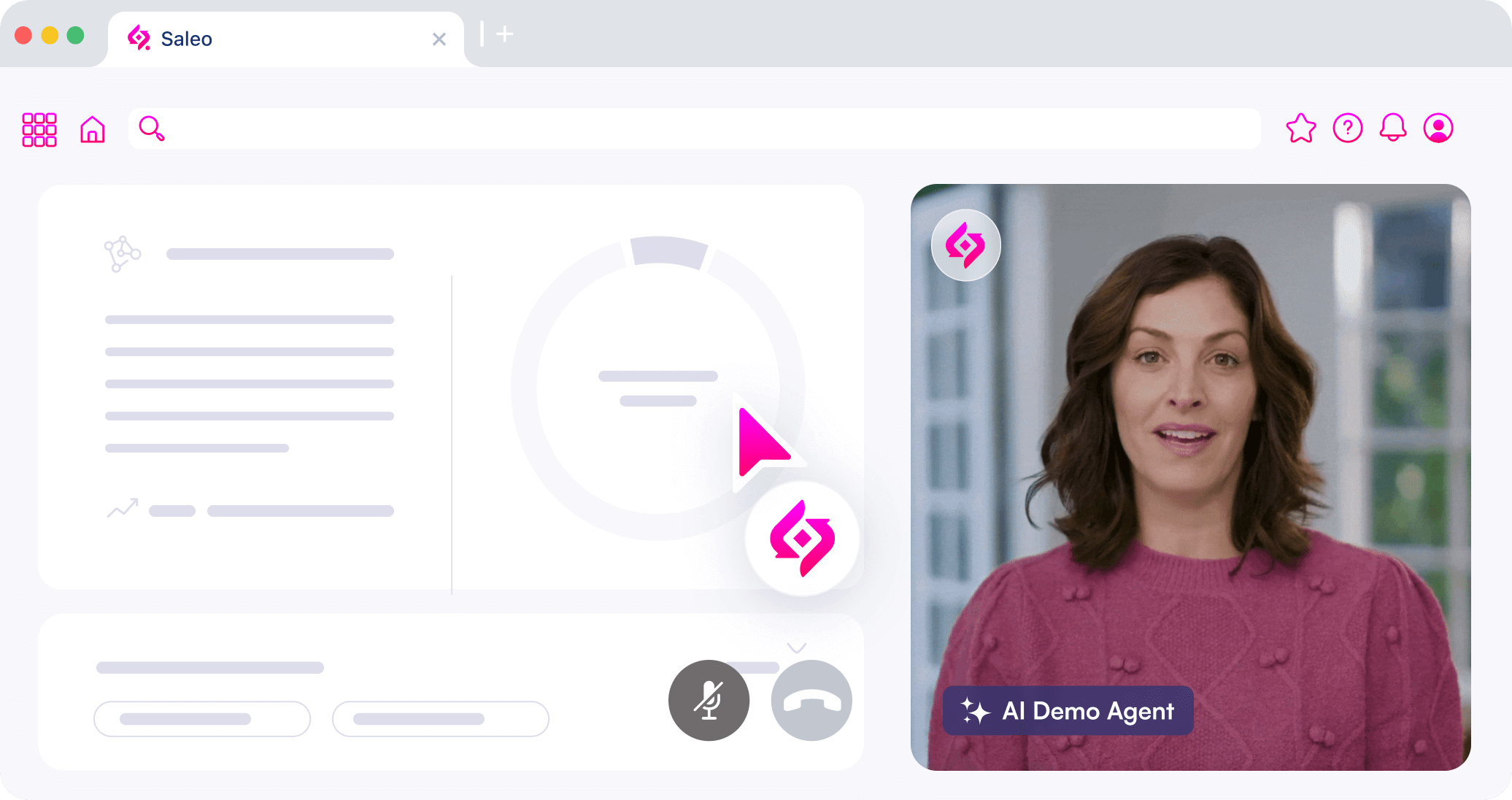1512x800 pixels.
Task: Open your user profile icon
Action: (1438, 128)
